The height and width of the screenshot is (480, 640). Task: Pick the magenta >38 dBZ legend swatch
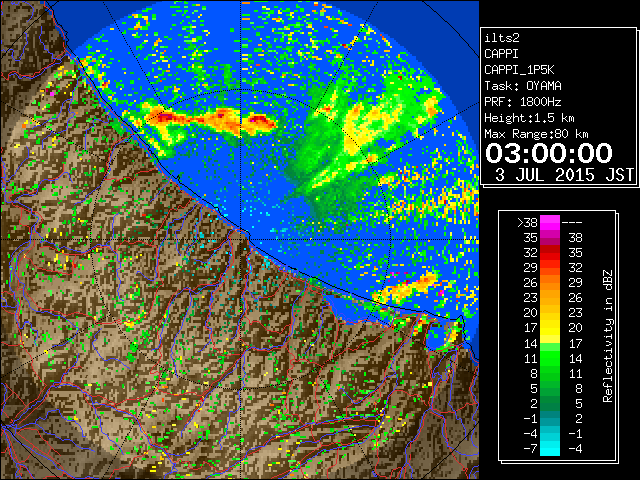pos(550,223)
